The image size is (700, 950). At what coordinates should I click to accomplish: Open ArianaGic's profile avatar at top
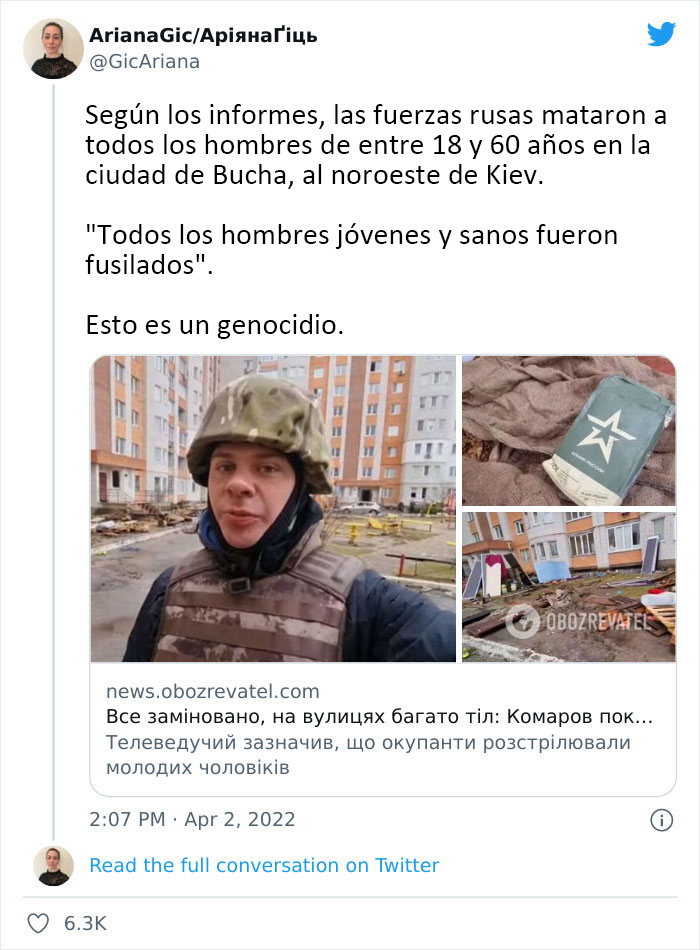click(x=53, y=48)
